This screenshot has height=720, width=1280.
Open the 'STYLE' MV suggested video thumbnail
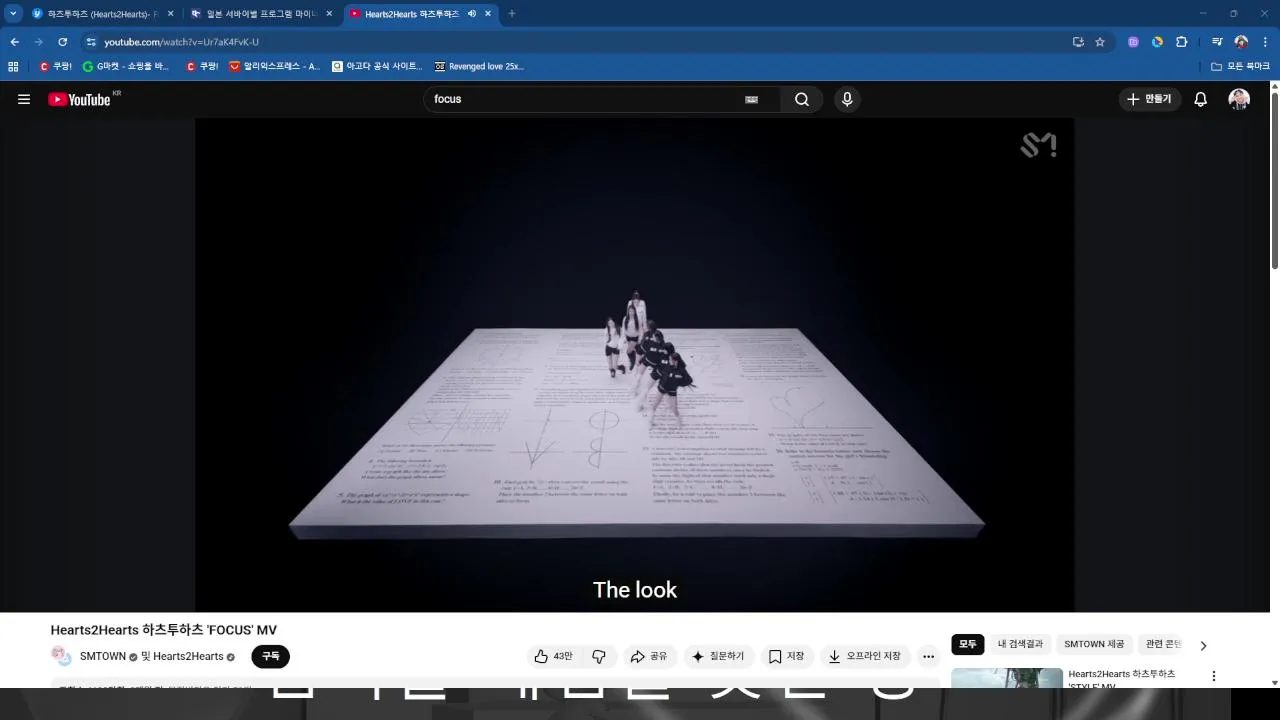pos(1007,678)
